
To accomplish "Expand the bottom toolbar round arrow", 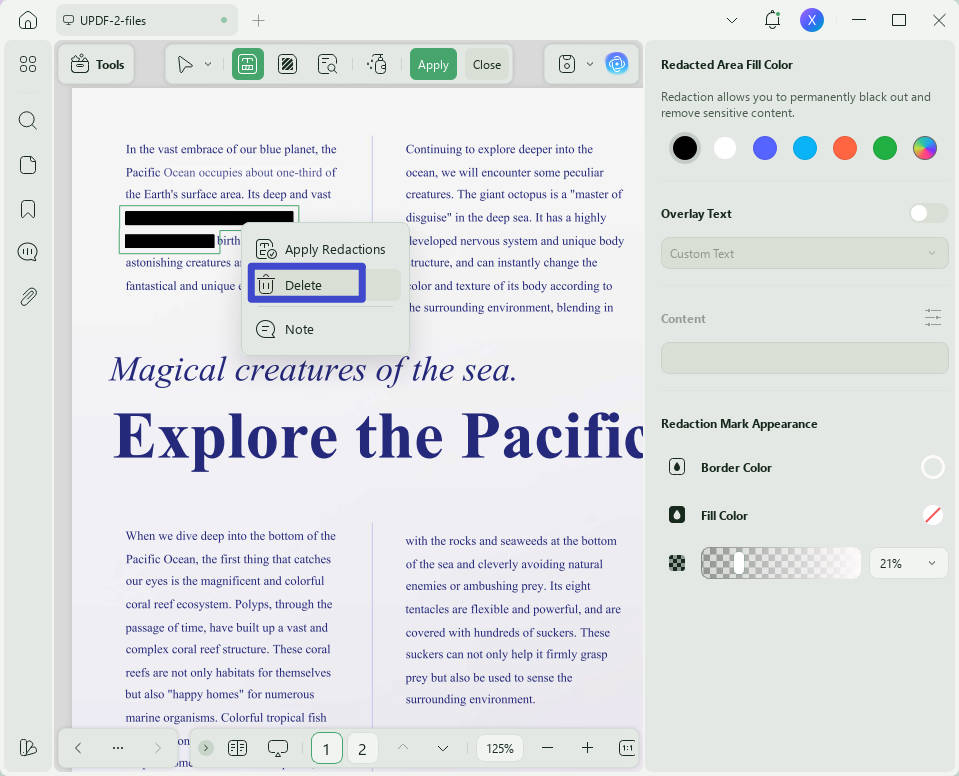I will pos(206,748).
